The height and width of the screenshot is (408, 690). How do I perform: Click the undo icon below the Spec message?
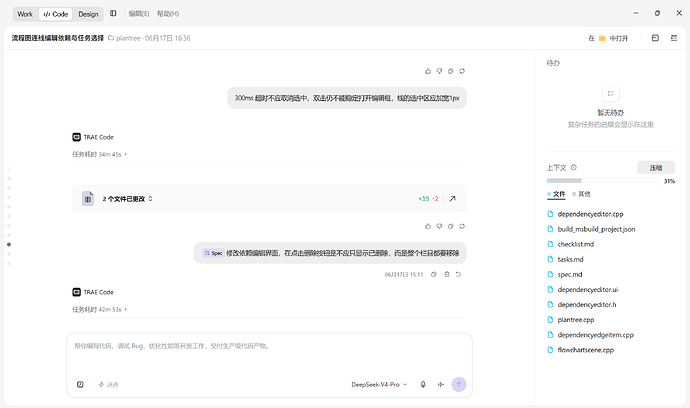point(458,274)
